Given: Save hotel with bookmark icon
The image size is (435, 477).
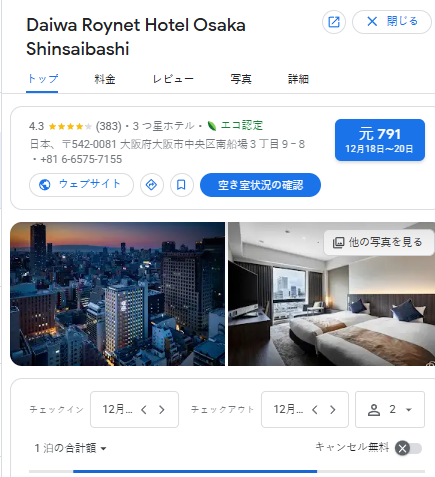Looking at the screenshot, I should [182, 185].
